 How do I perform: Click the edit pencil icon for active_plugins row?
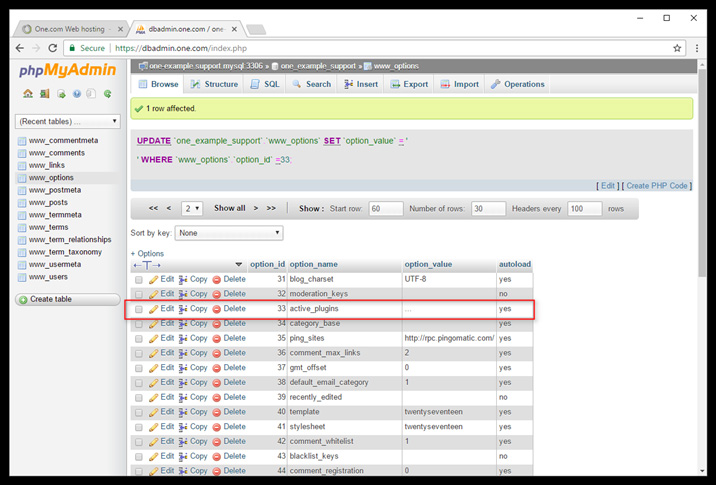click(154, 309)
